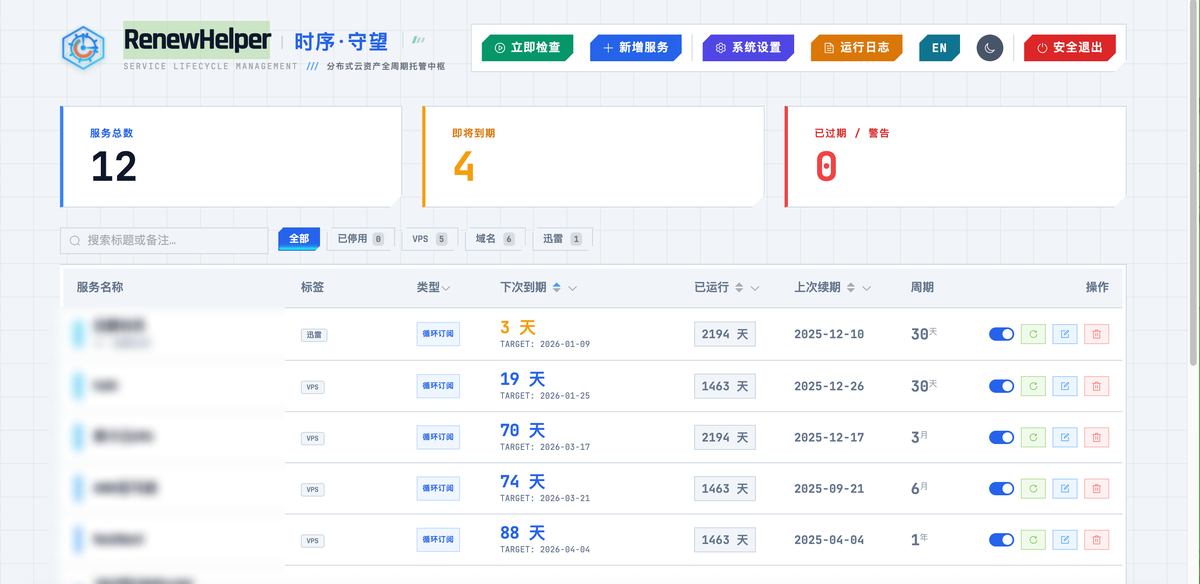Viewport: 1200px width, 584px height.
Task: Delete the service expiring in 19 天
Action: coord(1097,385)
